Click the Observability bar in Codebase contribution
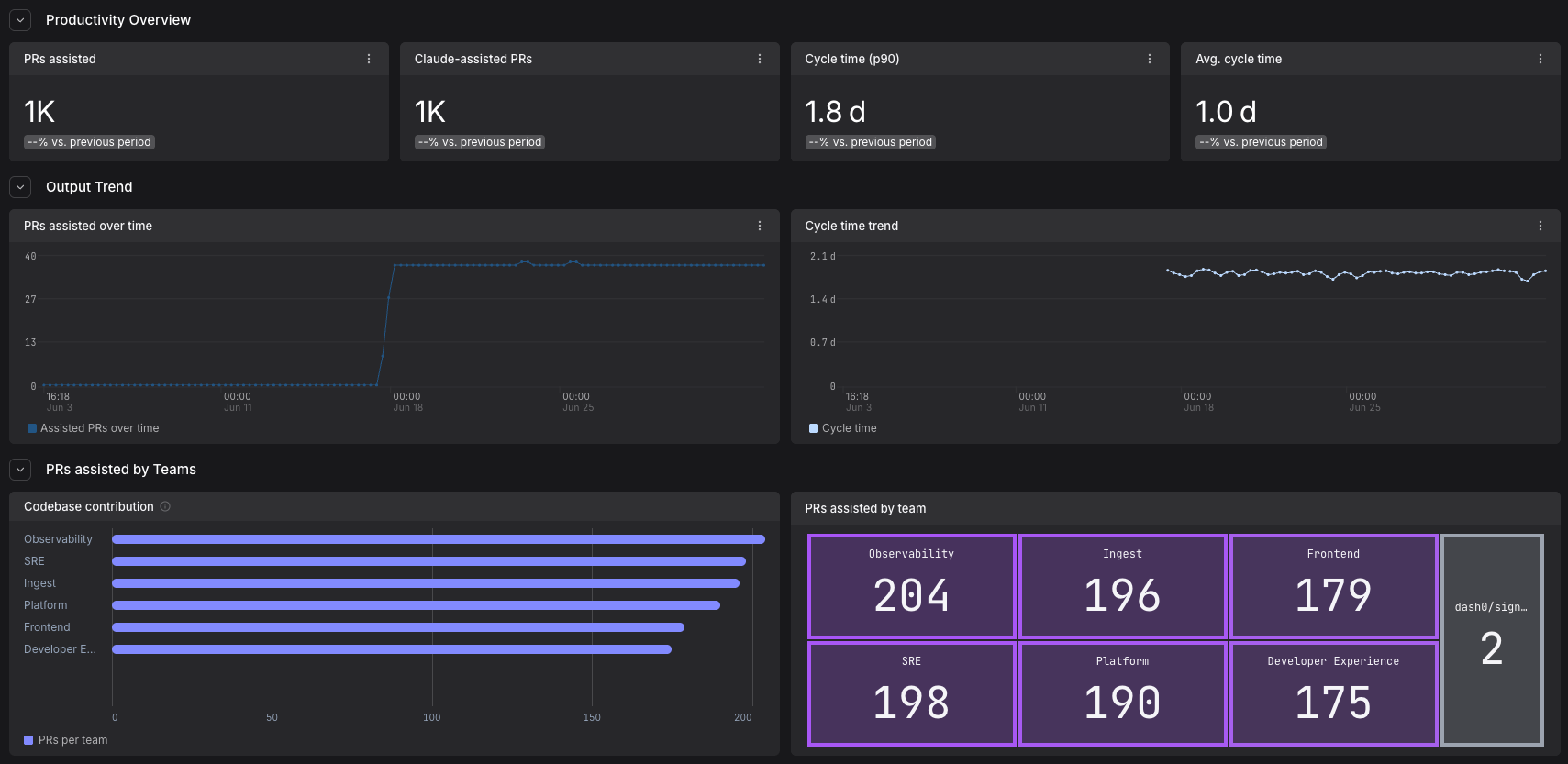 point(439,539)
